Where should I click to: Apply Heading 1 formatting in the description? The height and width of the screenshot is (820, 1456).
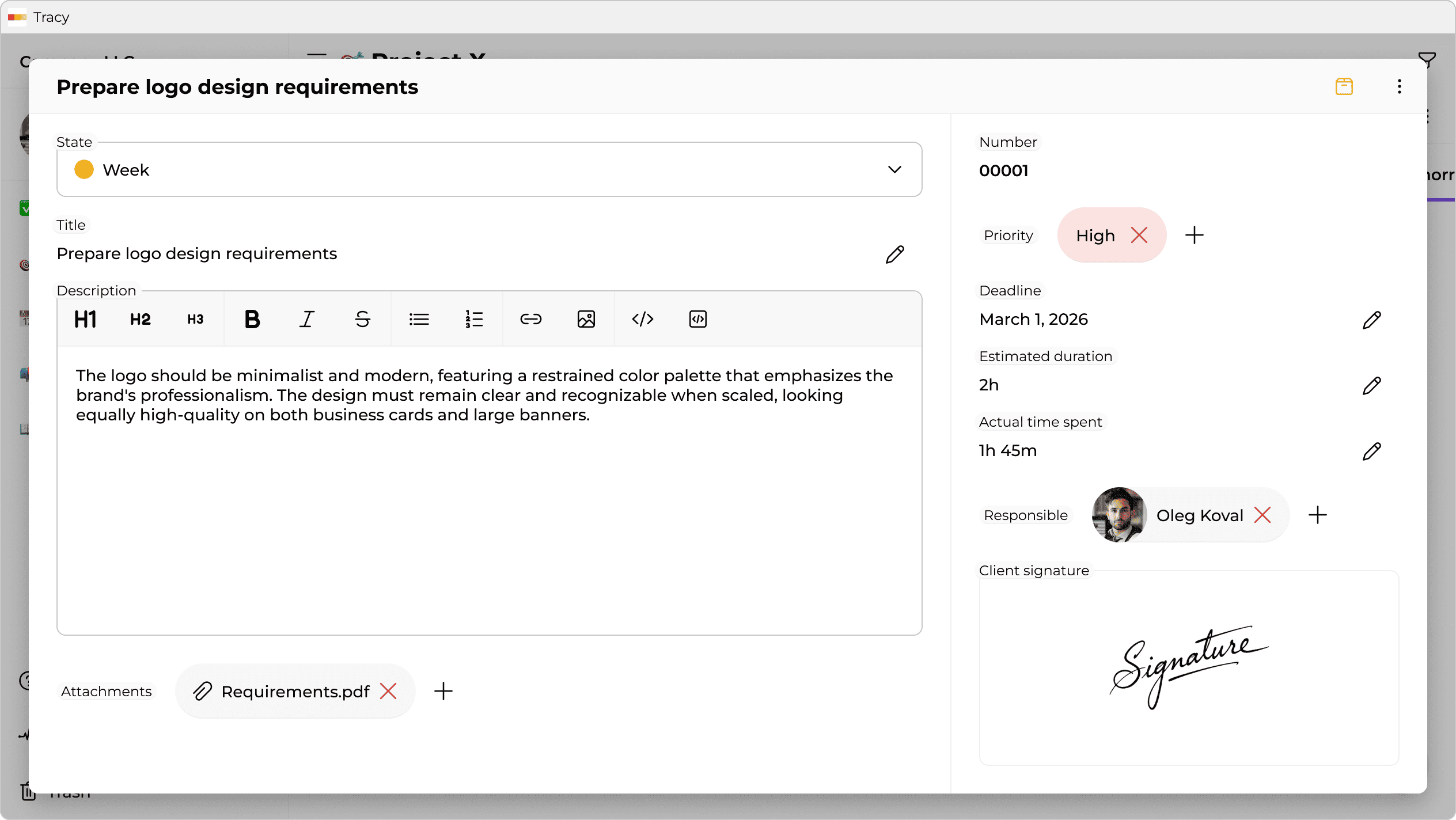point(84,319)
